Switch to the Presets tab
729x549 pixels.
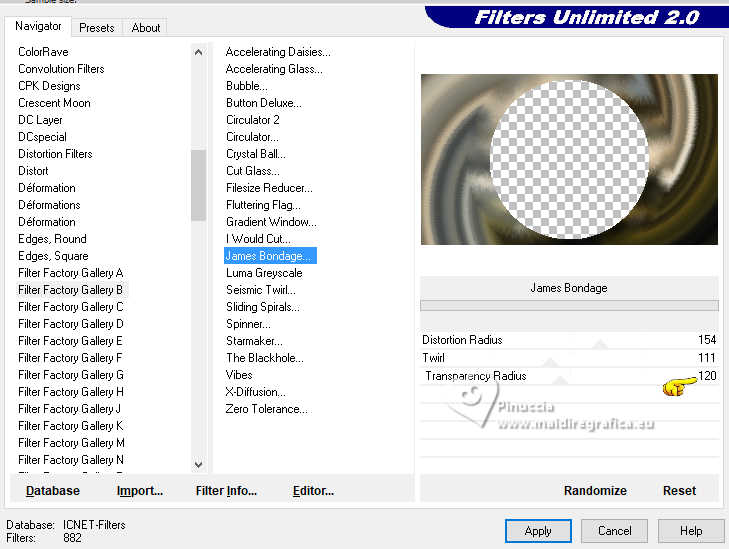click(97, 27)
